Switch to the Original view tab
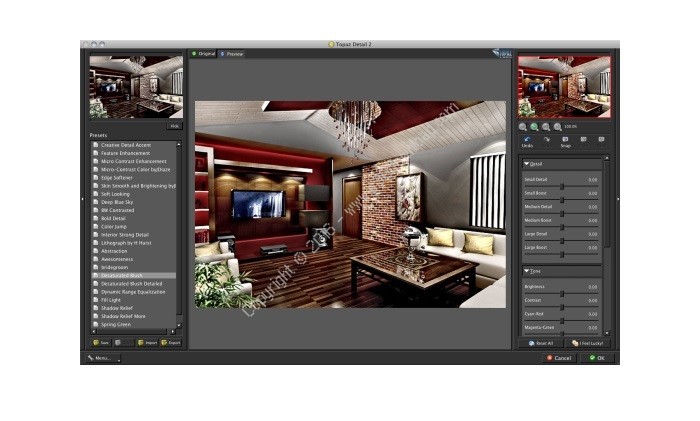 tap(204, 54)
